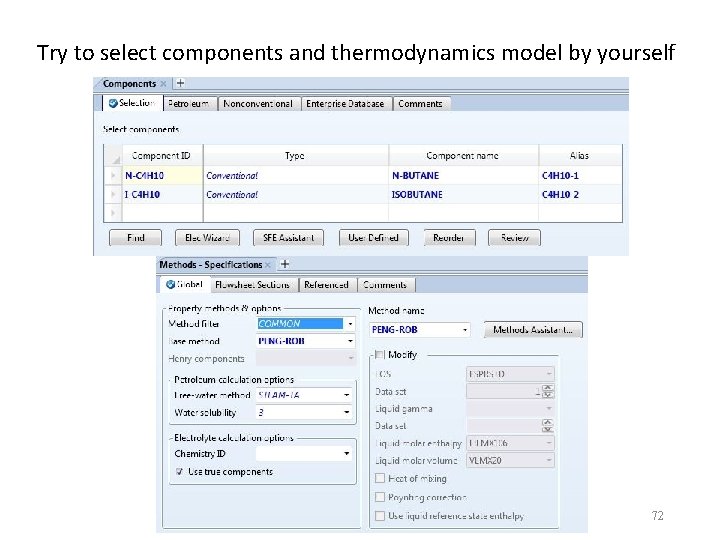Screen dimensions: 720x540
Task: Uncheck Use true components
Action: (179, 472)
